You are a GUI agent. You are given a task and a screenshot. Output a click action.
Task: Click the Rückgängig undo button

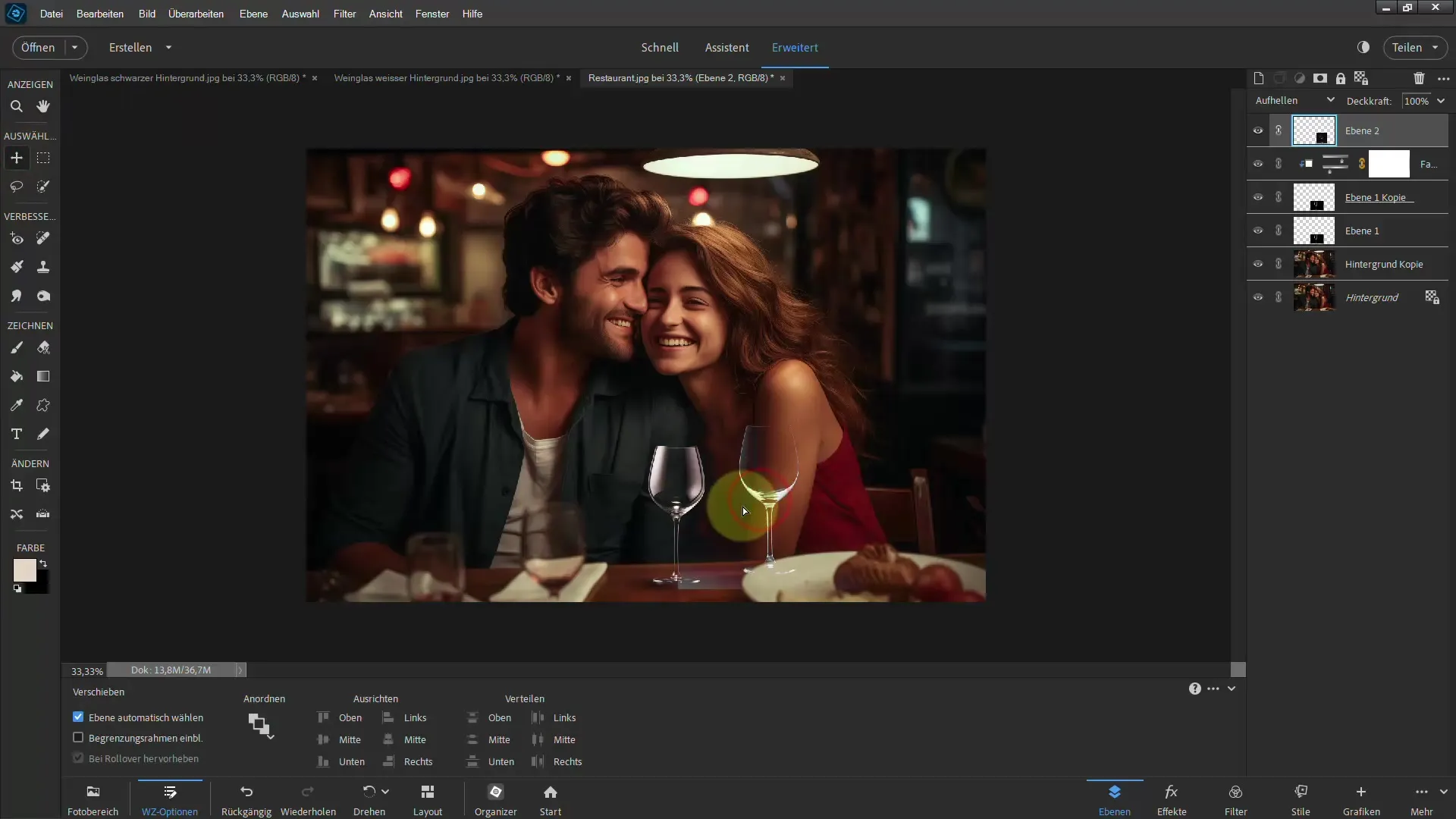[246, 800]
